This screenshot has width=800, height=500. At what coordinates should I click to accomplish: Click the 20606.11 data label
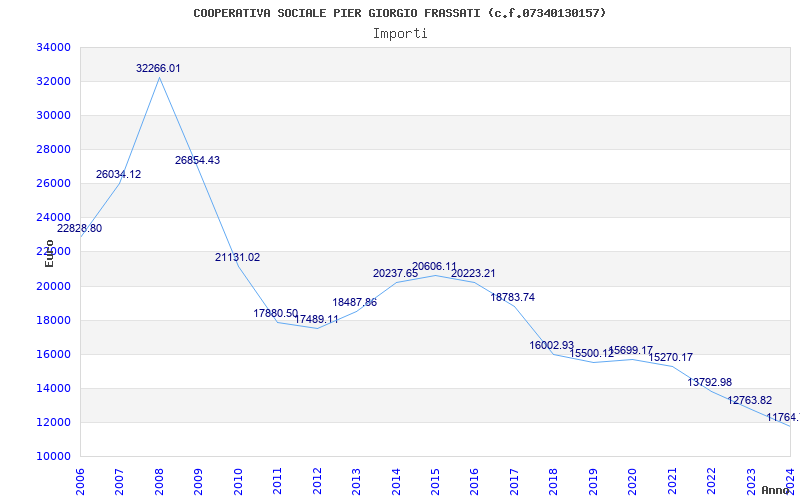435,266
